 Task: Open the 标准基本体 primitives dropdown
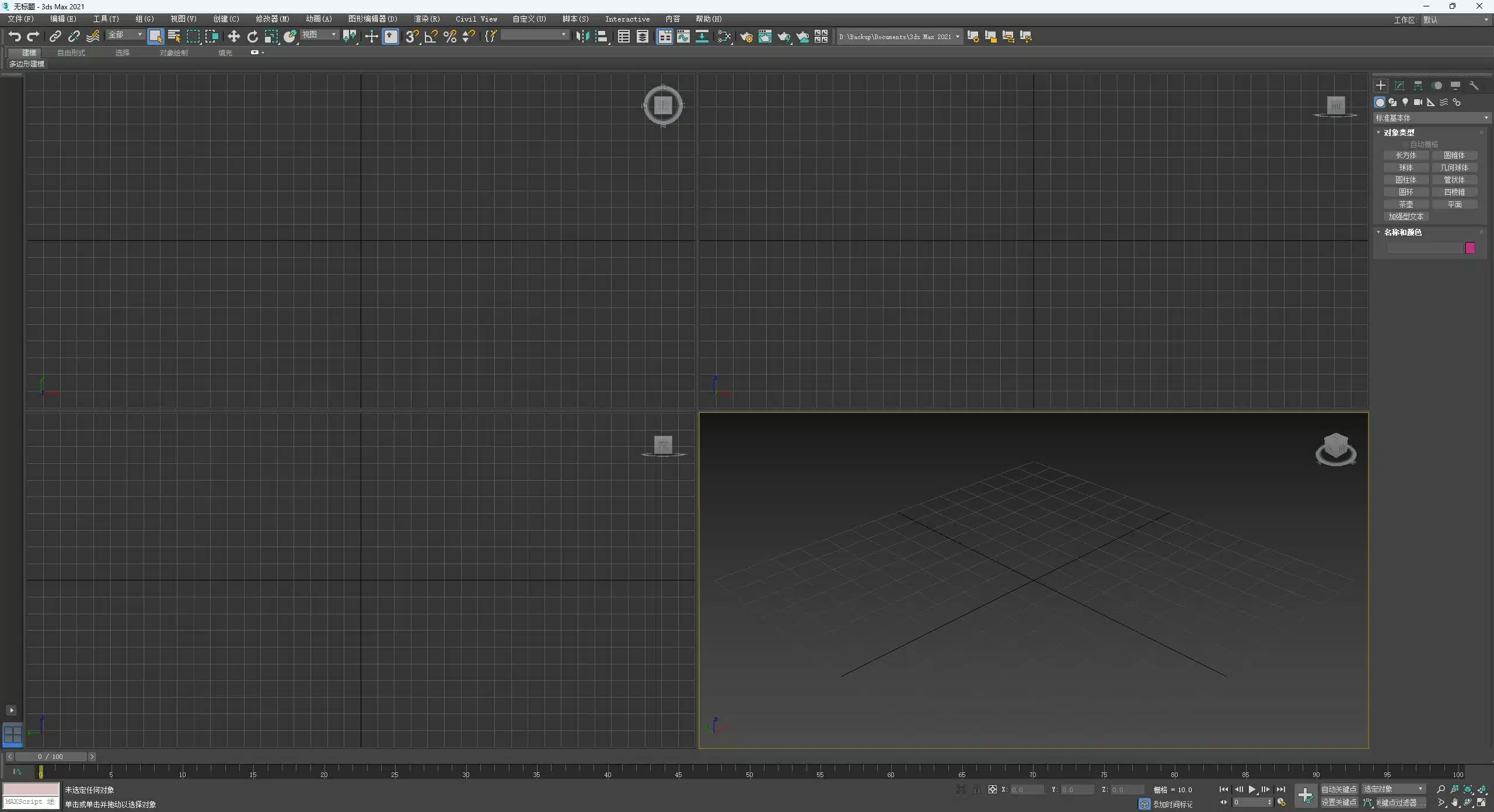pos(1430,118)
